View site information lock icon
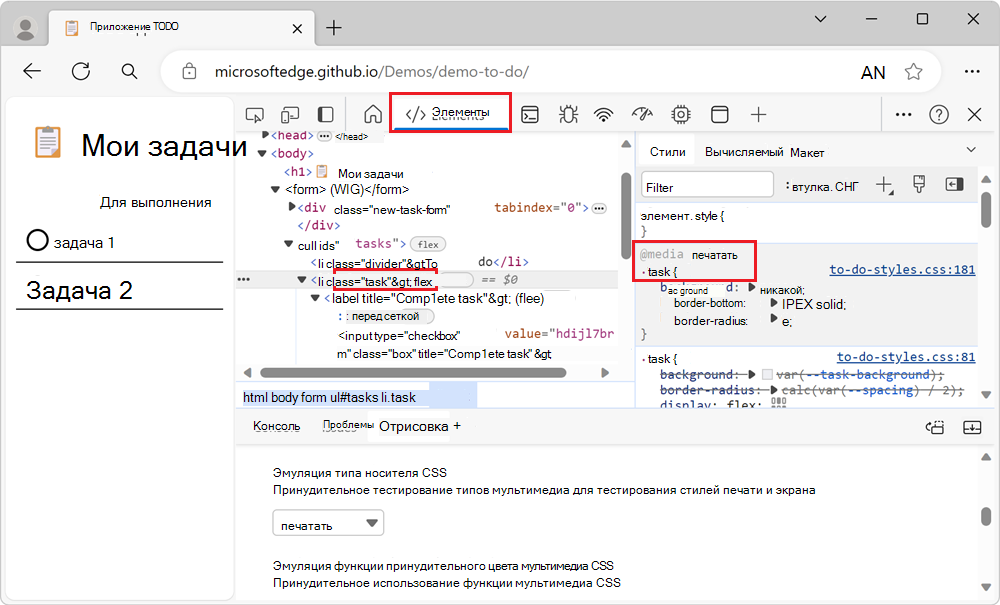This screenshot has width=1000, height=605. tap(189, 71)
